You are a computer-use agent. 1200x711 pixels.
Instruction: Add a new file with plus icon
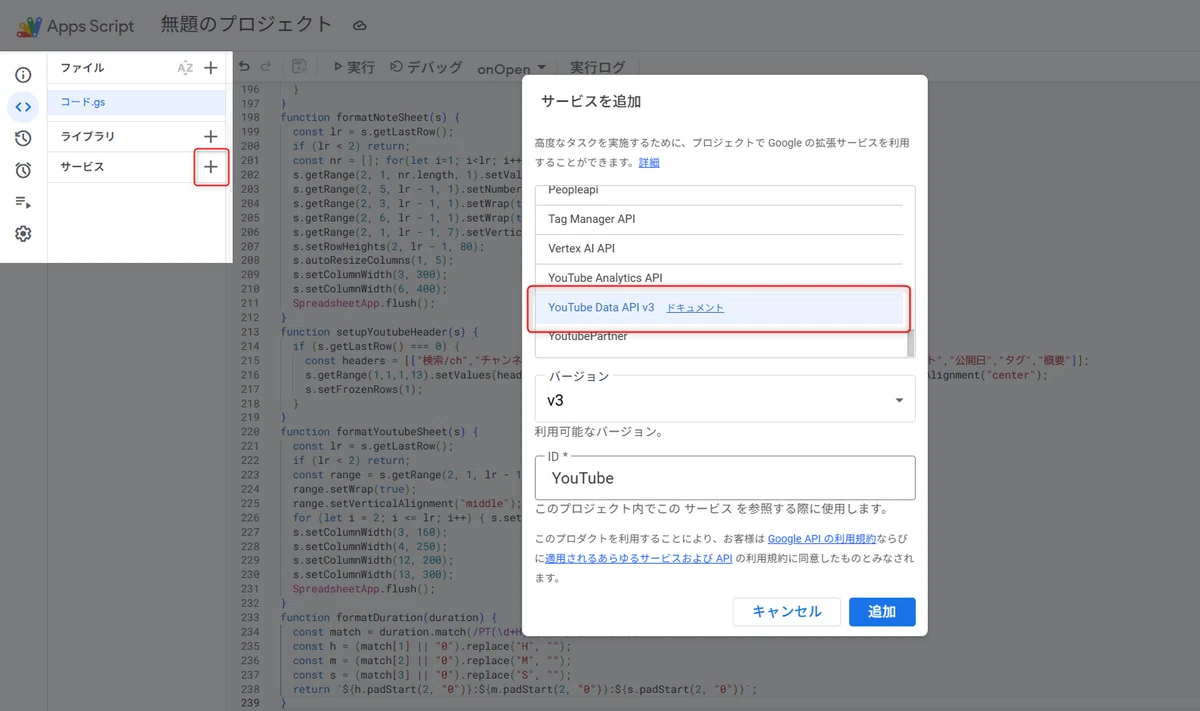(x=210, y=68)
